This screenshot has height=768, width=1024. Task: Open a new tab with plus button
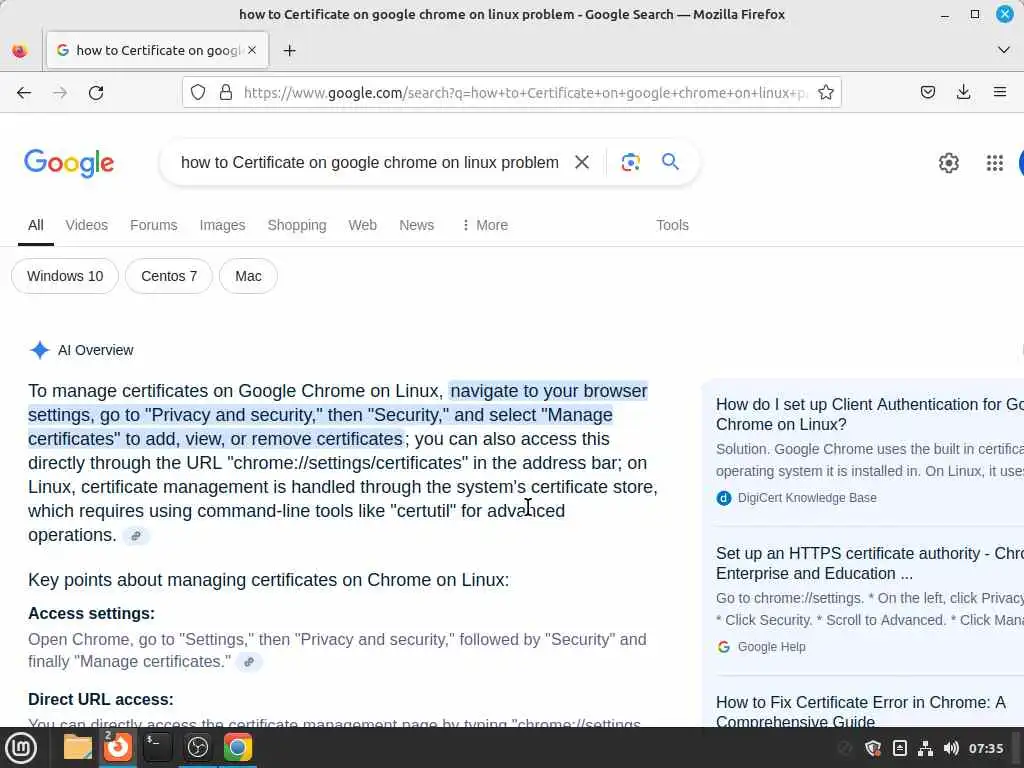289,50
